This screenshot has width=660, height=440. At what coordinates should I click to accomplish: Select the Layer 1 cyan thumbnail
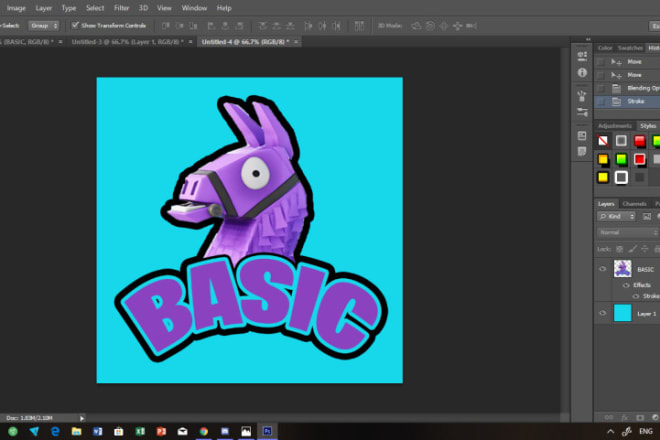[x=623, y=313]
